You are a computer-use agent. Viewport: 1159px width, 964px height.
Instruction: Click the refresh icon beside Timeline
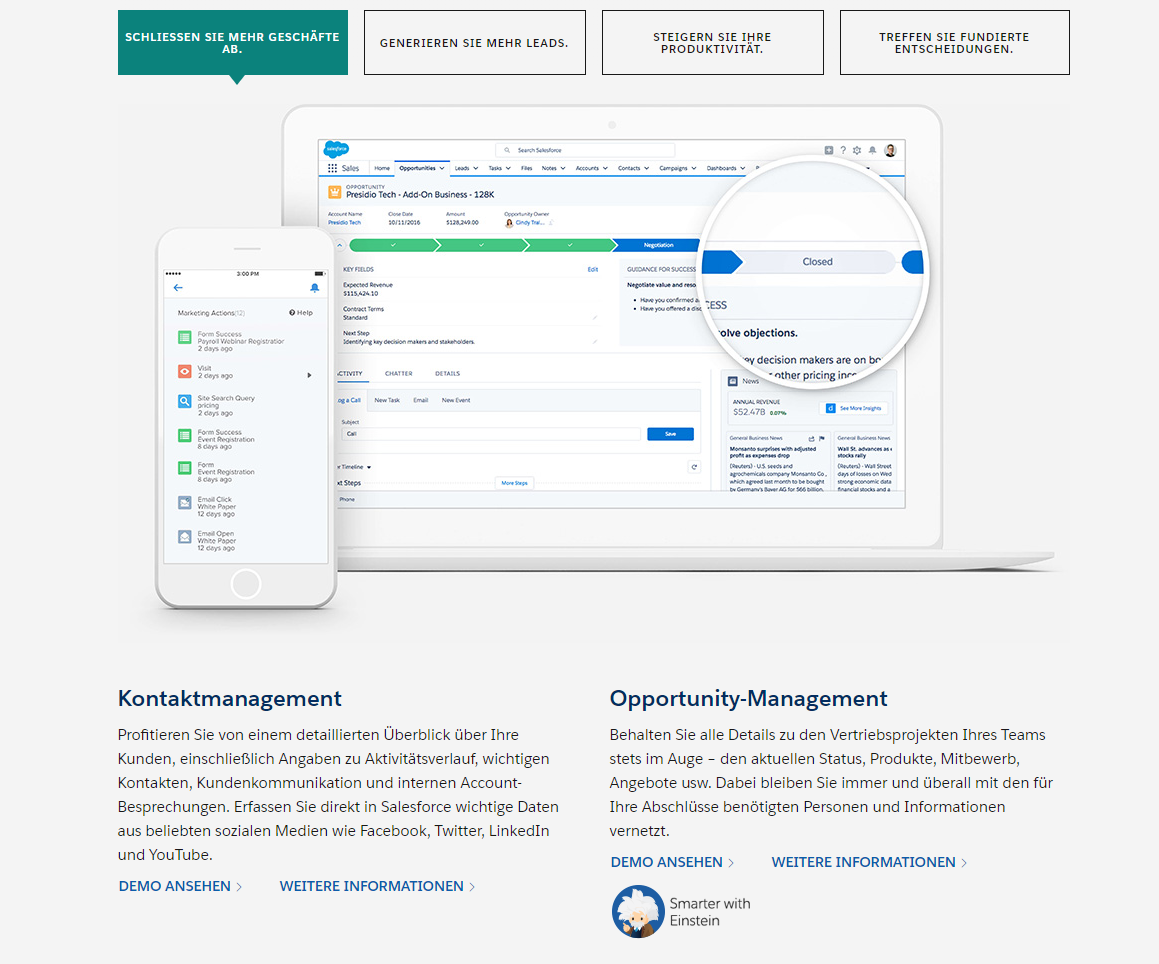[x=693, y=466]
